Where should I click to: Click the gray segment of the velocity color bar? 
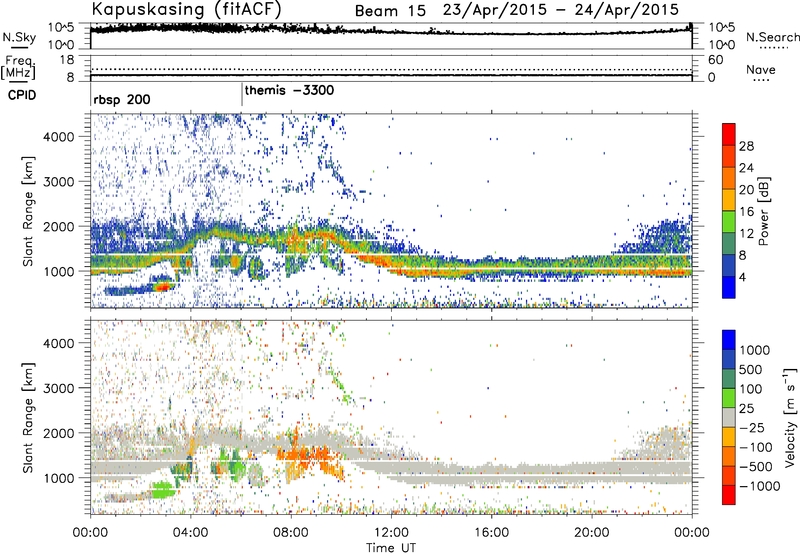(729, 417)
